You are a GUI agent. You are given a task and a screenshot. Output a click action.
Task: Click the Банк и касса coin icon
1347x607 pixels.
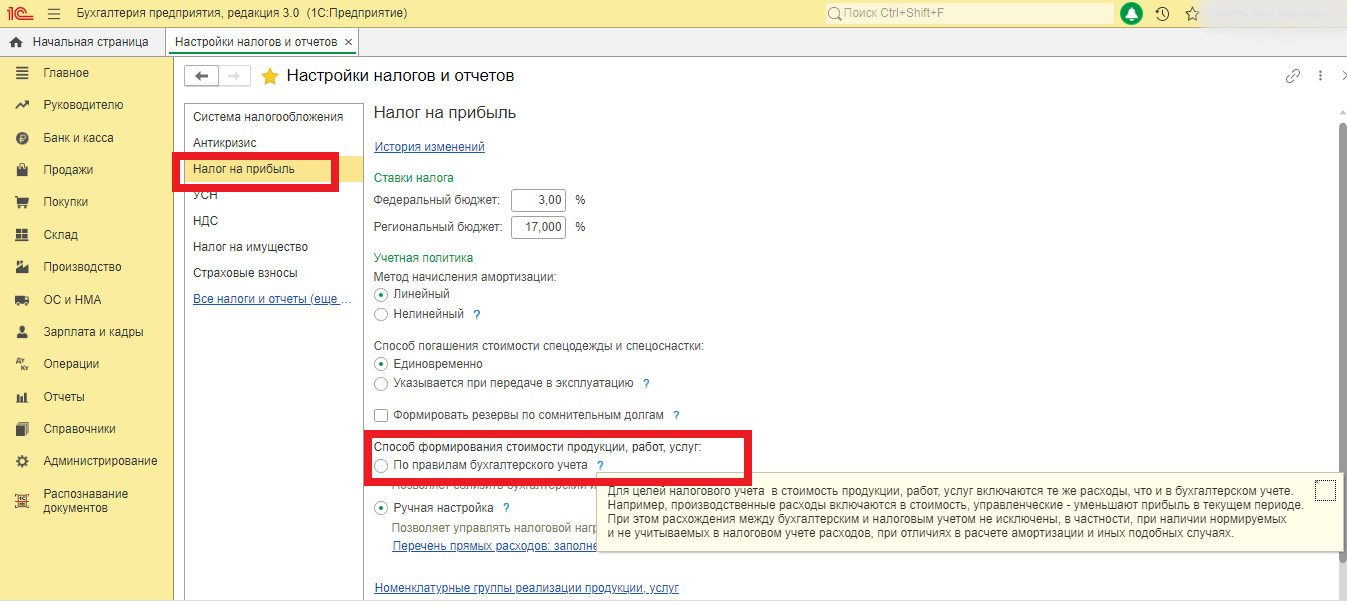tap(22, 138)
